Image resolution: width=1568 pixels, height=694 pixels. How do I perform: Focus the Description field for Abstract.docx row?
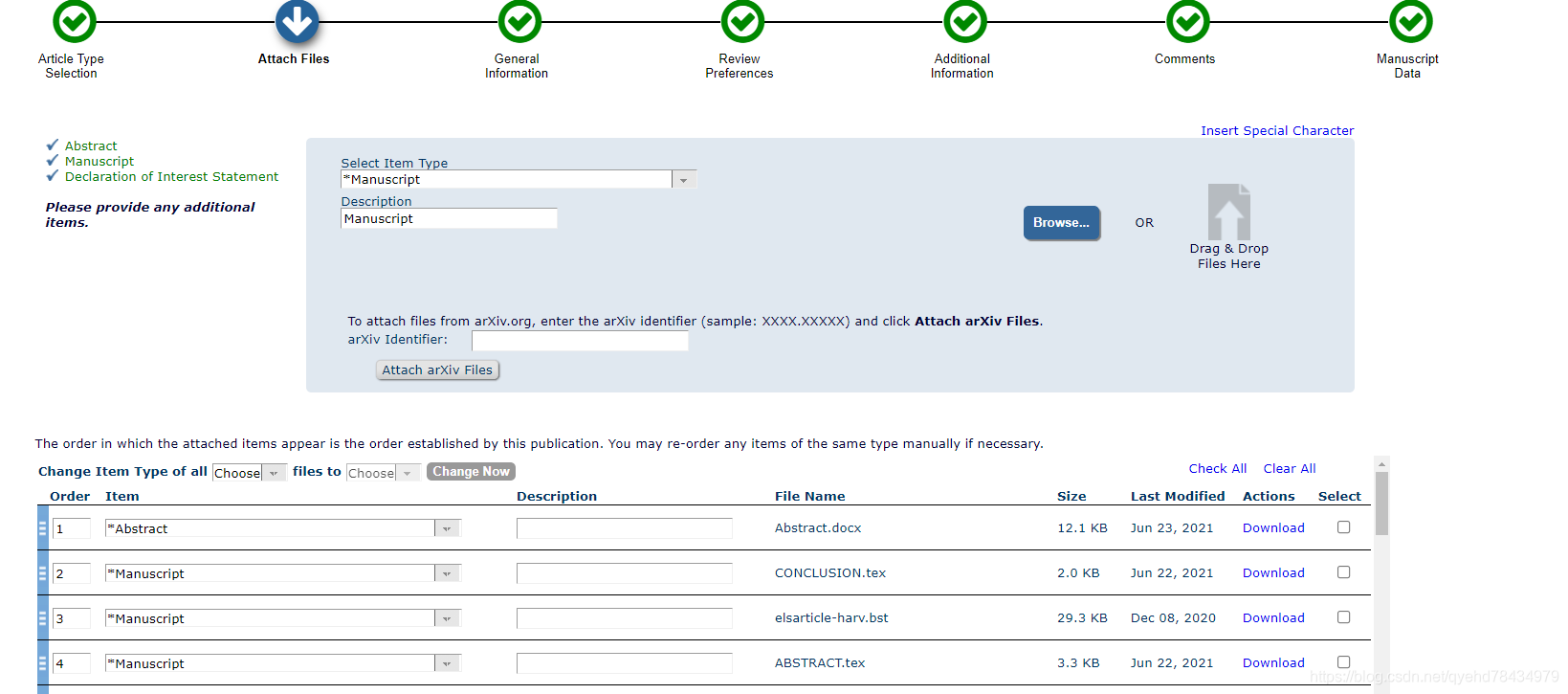(x=625, y=528)
